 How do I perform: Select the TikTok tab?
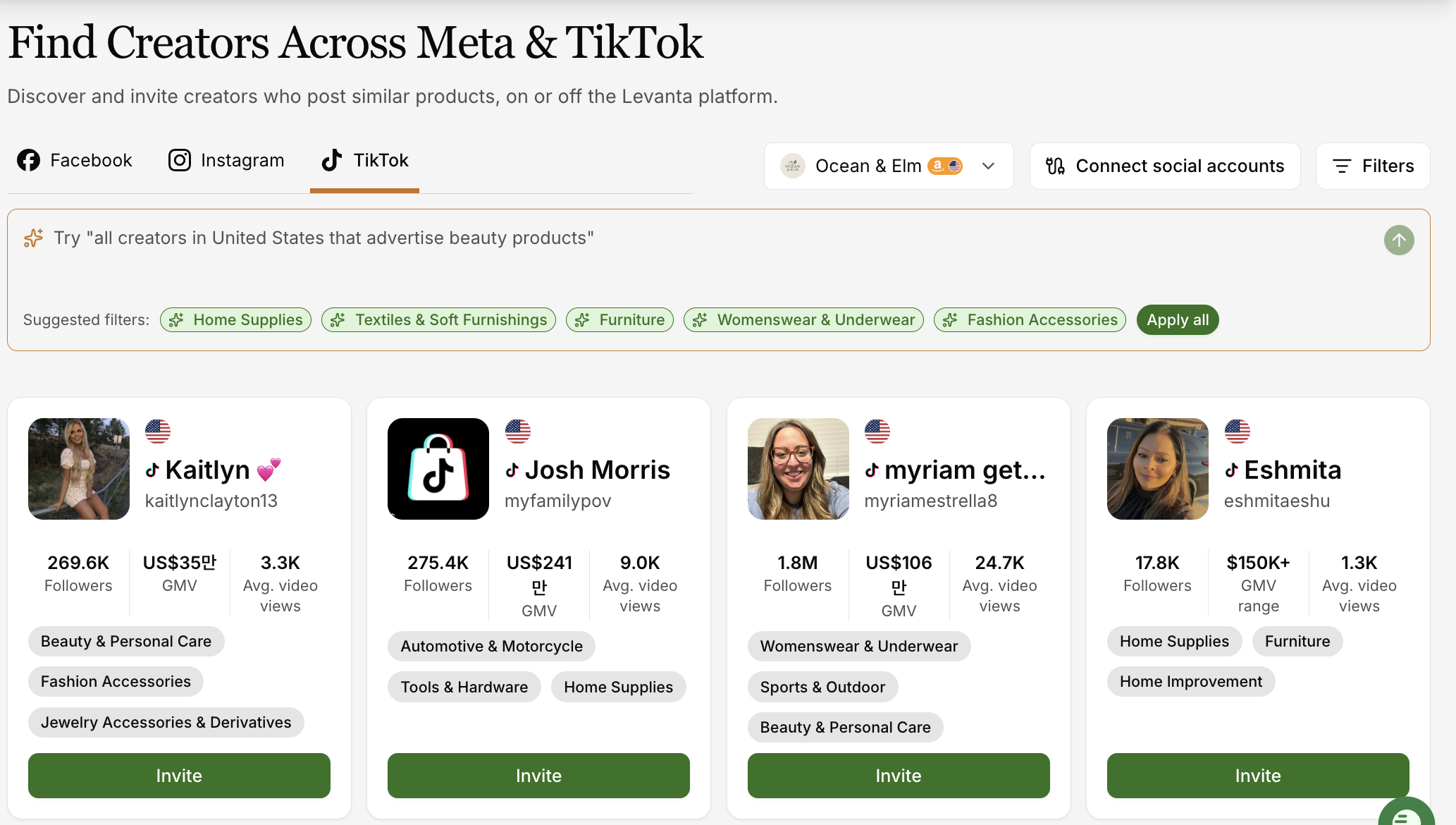tap(364, 160)
